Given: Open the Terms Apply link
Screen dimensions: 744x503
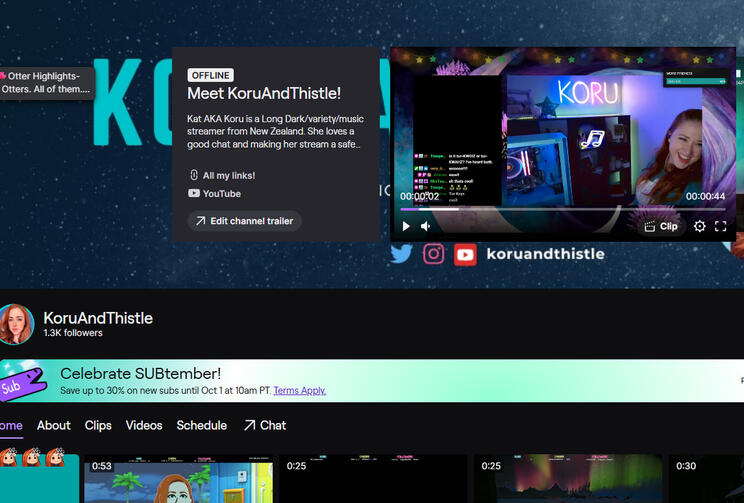Looking at the screenshot, I should tap(300, 391).
